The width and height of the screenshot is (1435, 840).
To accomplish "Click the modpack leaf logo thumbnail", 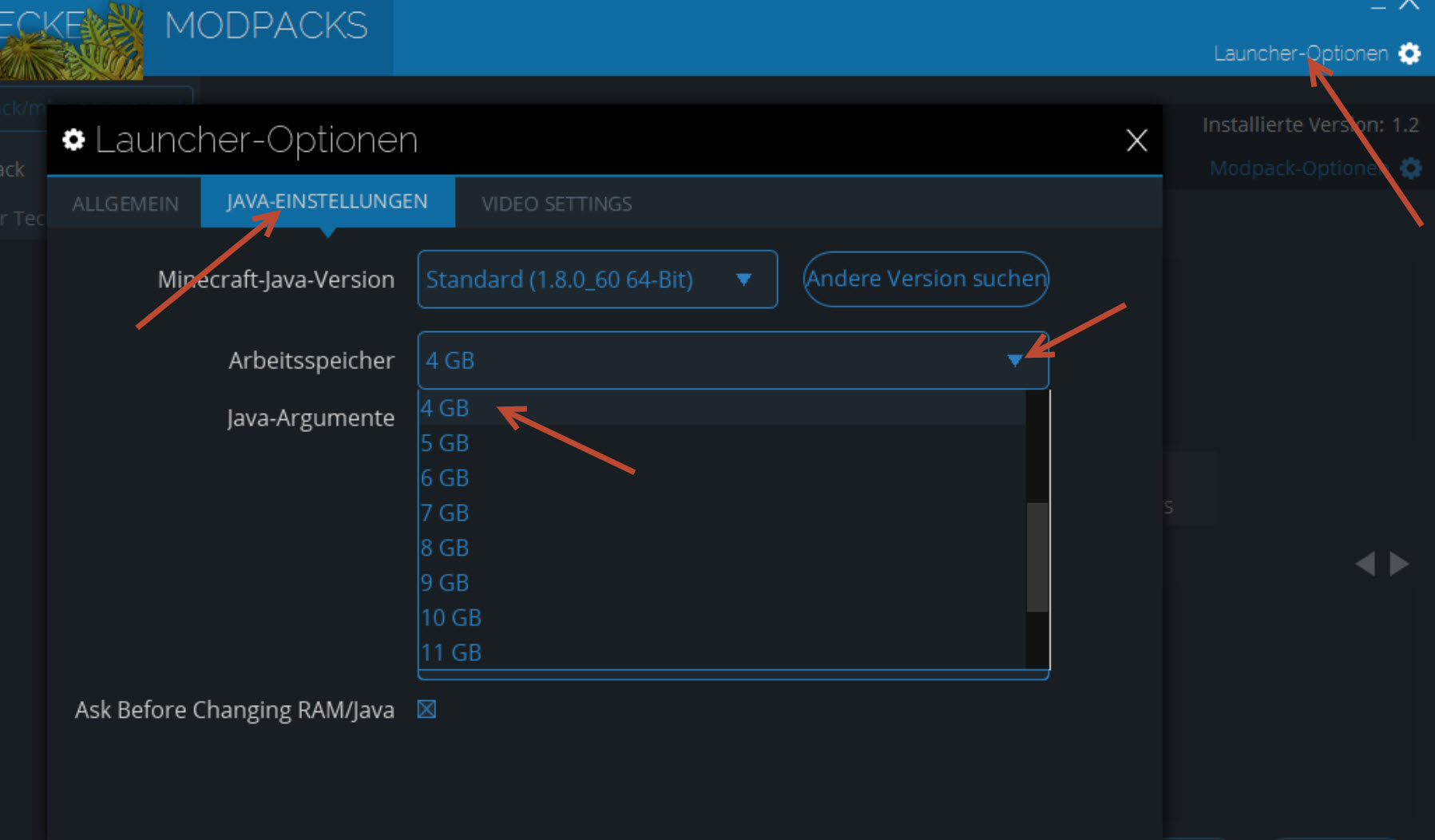I will coord(72,40).
